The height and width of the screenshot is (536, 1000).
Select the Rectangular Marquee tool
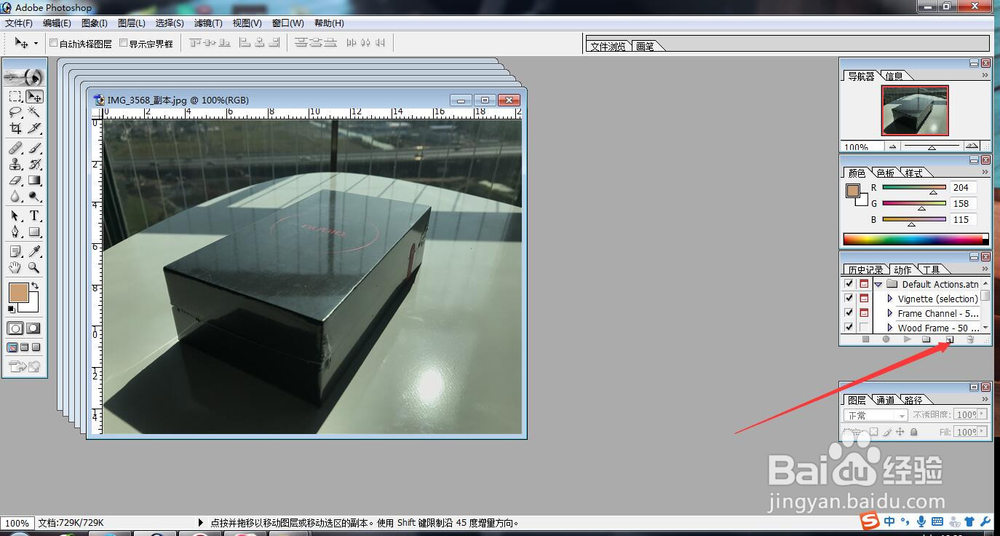coord(15,97)
